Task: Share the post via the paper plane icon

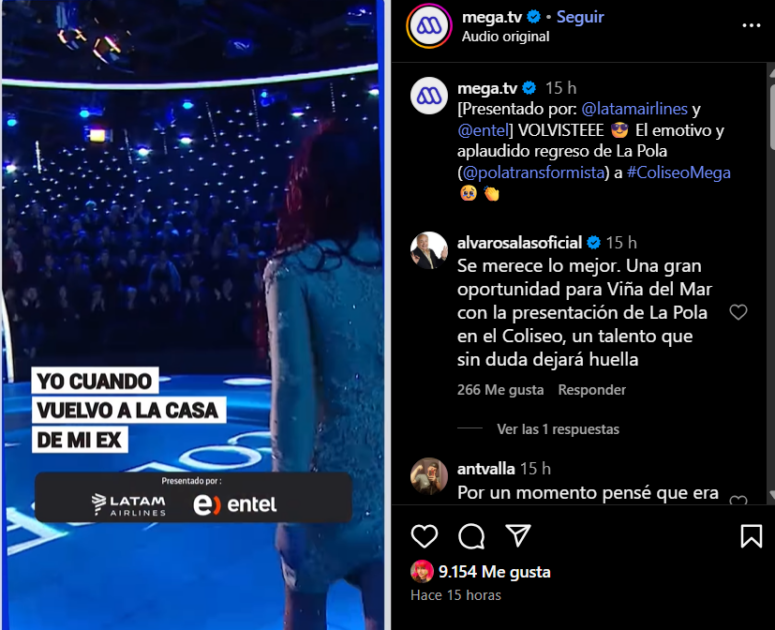Action: pyautogui.click(x=517, y=536)
